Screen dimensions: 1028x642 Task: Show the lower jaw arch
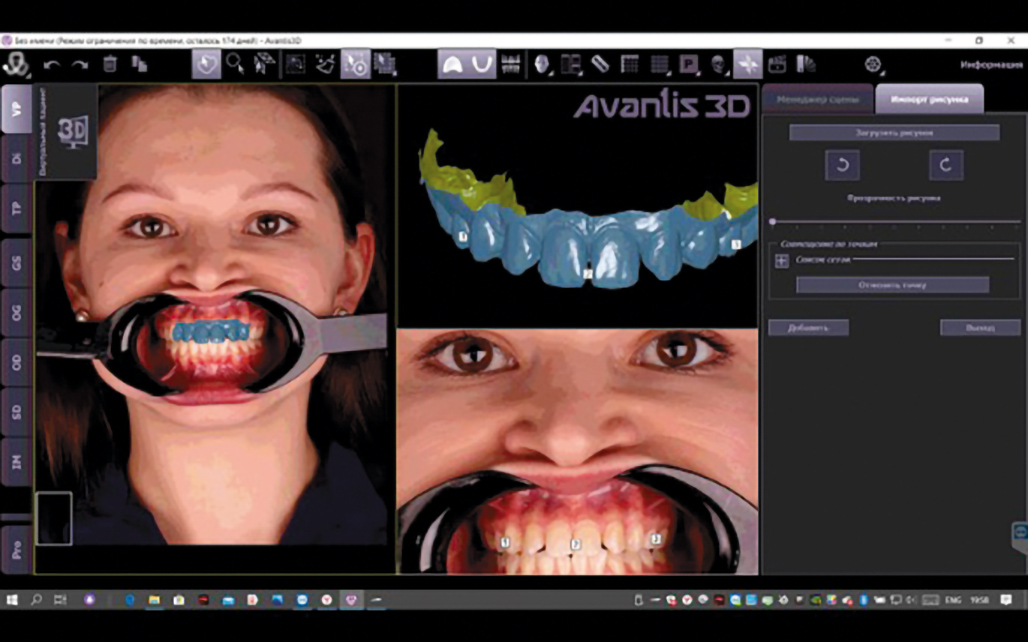point(481,64)
